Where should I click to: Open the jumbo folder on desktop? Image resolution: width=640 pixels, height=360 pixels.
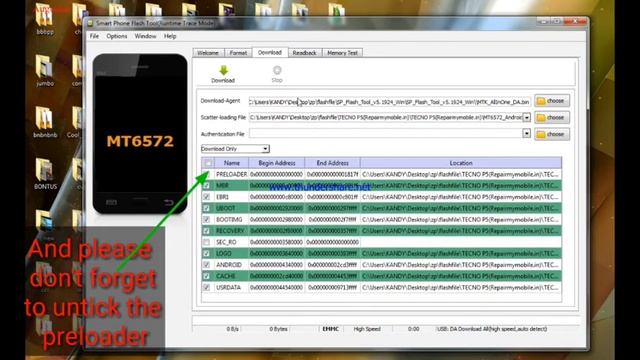point(45,71)
